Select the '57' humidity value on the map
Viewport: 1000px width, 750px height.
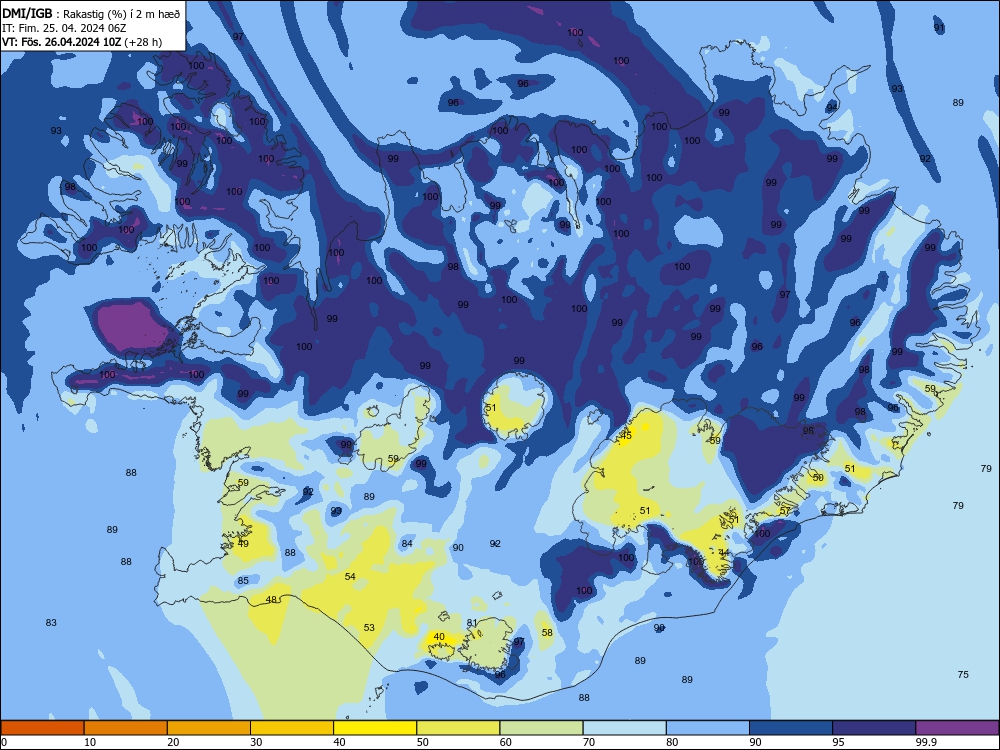785,511
